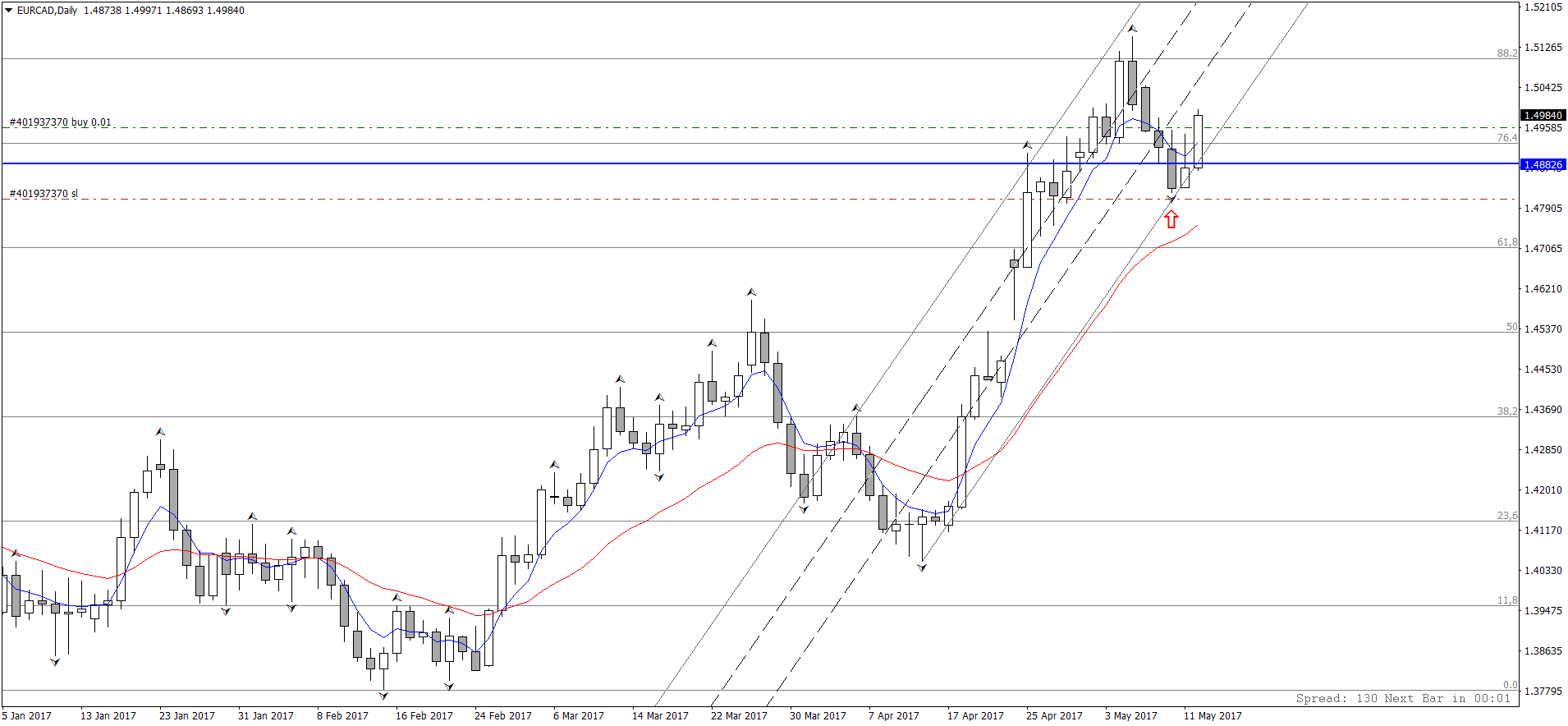1568x726 pixels.
Task: Click the 6 Mar 2017 date label
Action: (579, 716)
